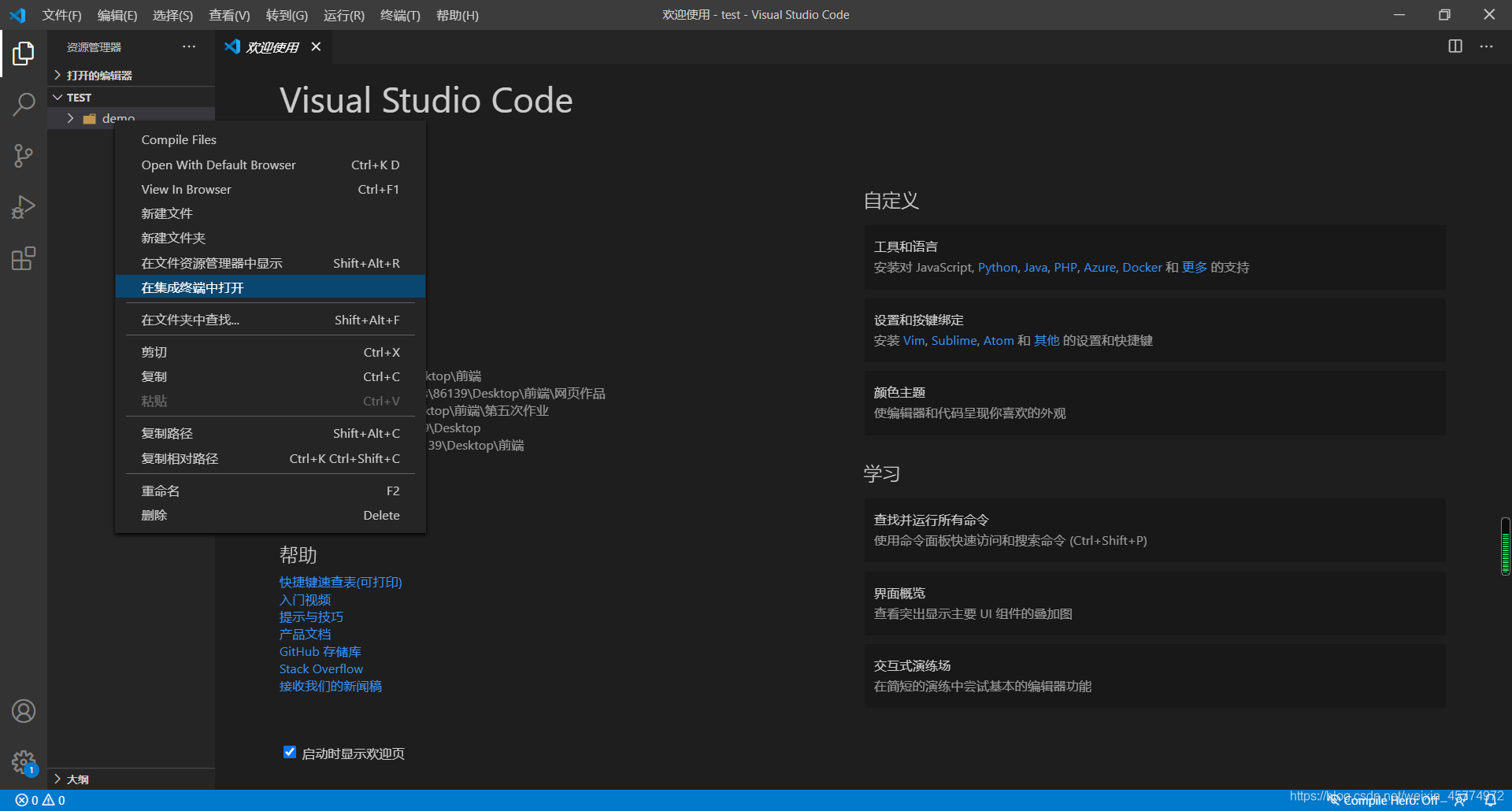Click the VS Code logo icon
1512x811 pixels.
[17, 15]
